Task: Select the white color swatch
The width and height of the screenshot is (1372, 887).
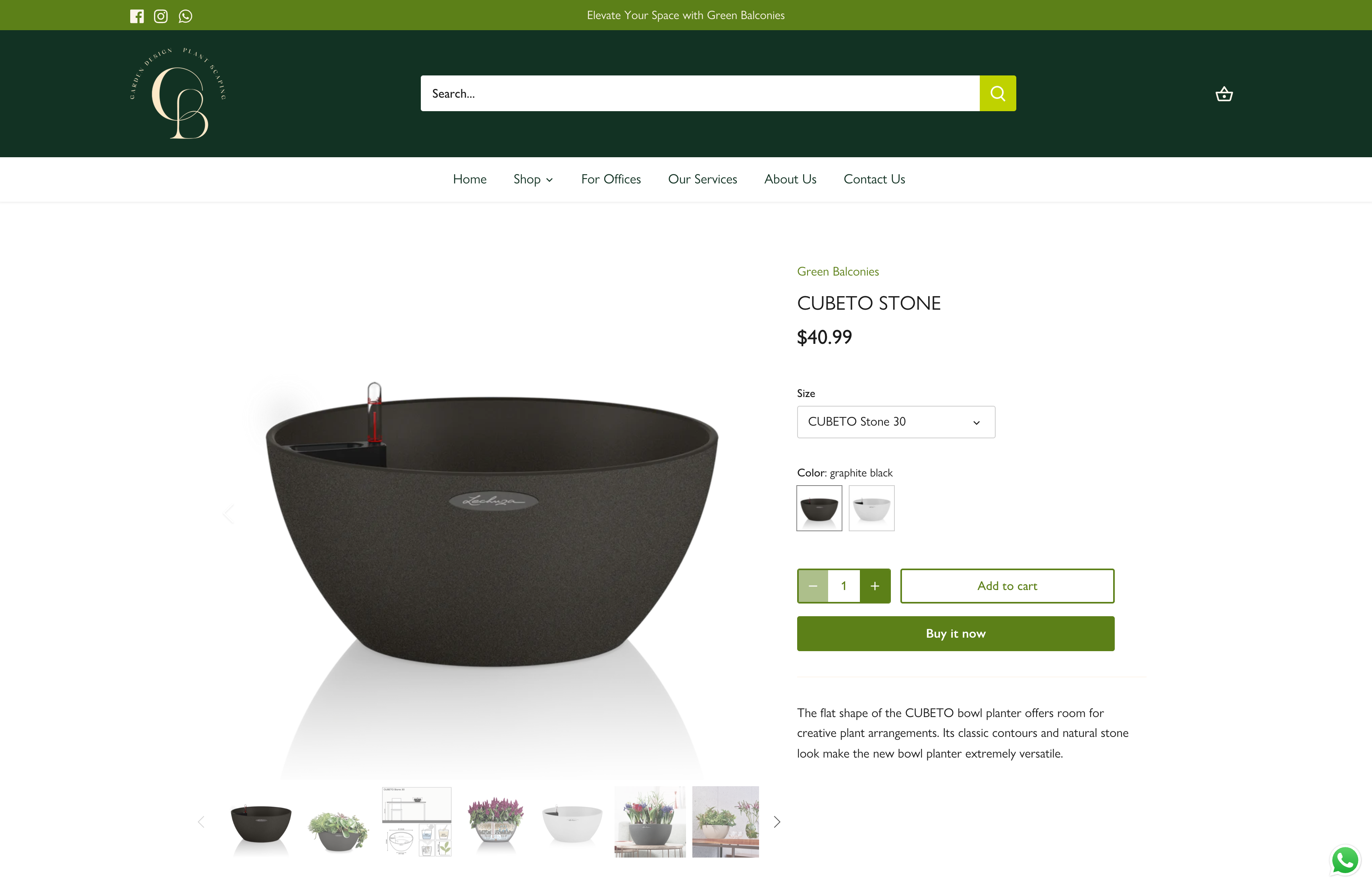Action: tap(871, 508)
